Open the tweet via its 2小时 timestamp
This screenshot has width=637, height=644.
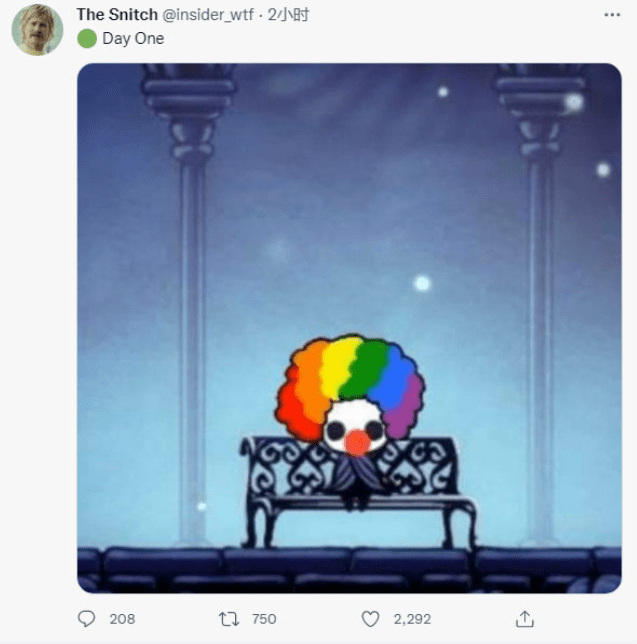click(x=288, y=15)
